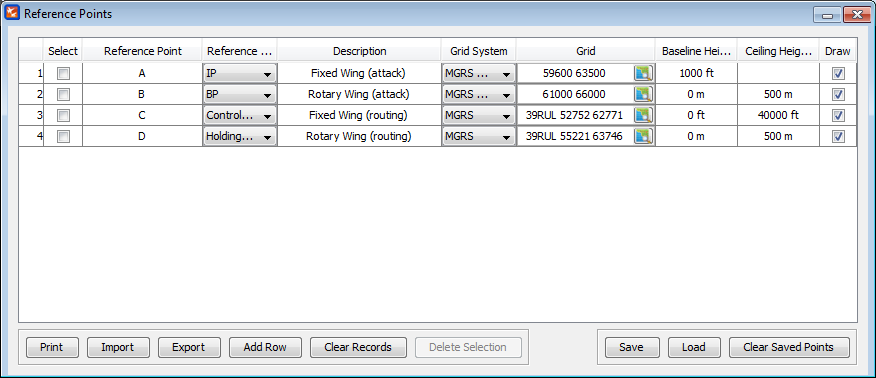
Task: Click the Reference Points app icon in title bar
Action: [12, 13]
